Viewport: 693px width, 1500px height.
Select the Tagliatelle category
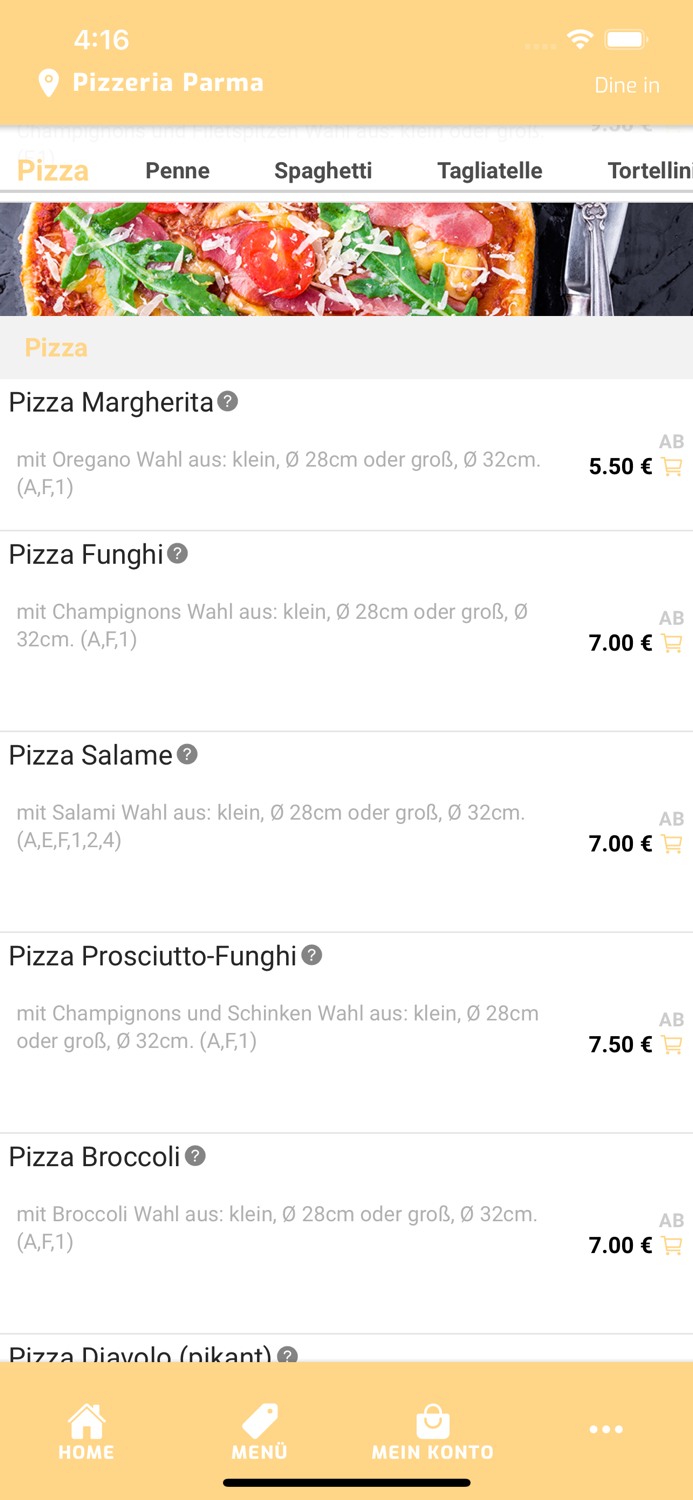[489, 171]
